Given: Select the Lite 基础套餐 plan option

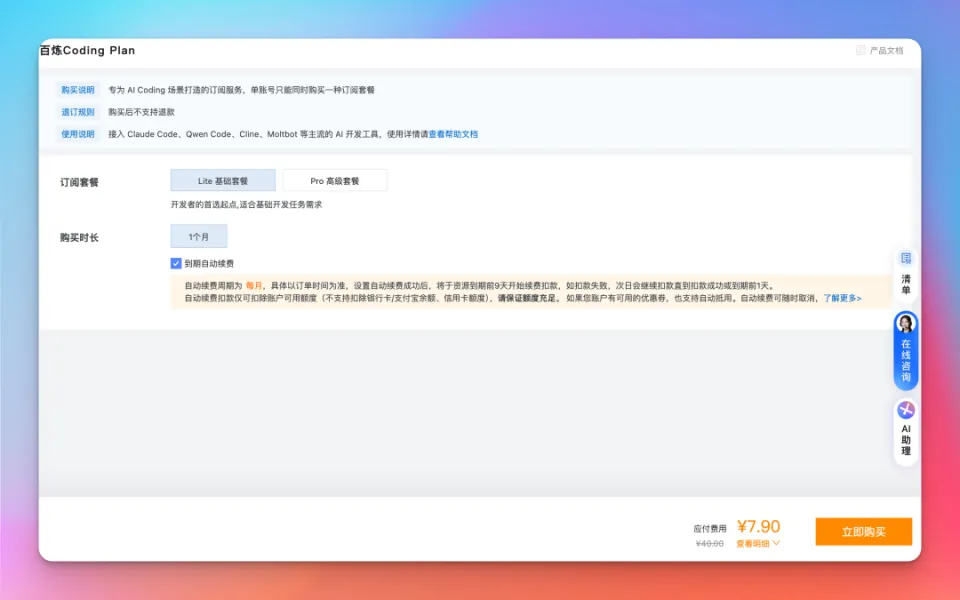Looking at the screenshot, I should 223,181.
